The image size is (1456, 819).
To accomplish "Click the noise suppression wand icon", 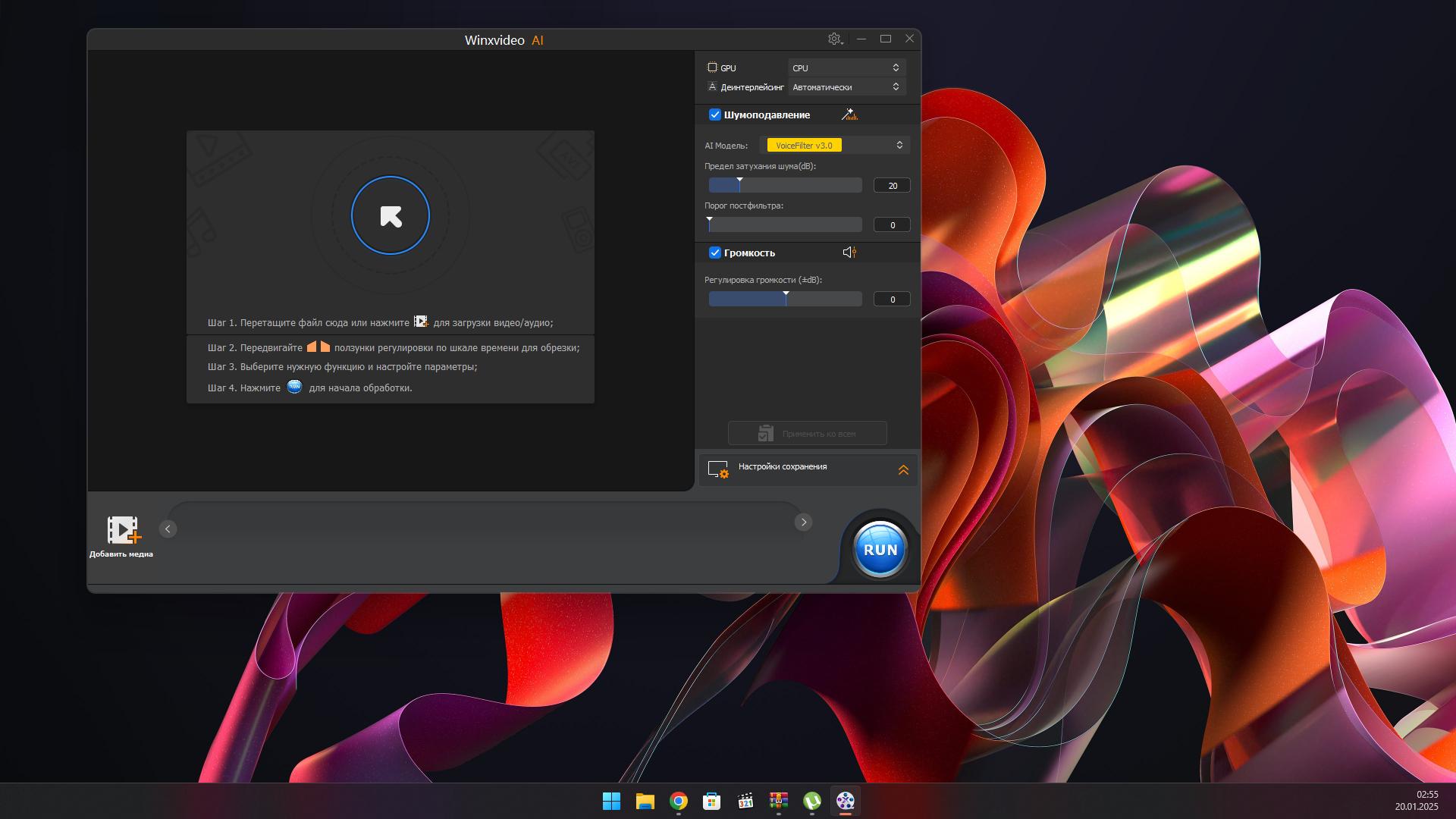I will 849,115.
